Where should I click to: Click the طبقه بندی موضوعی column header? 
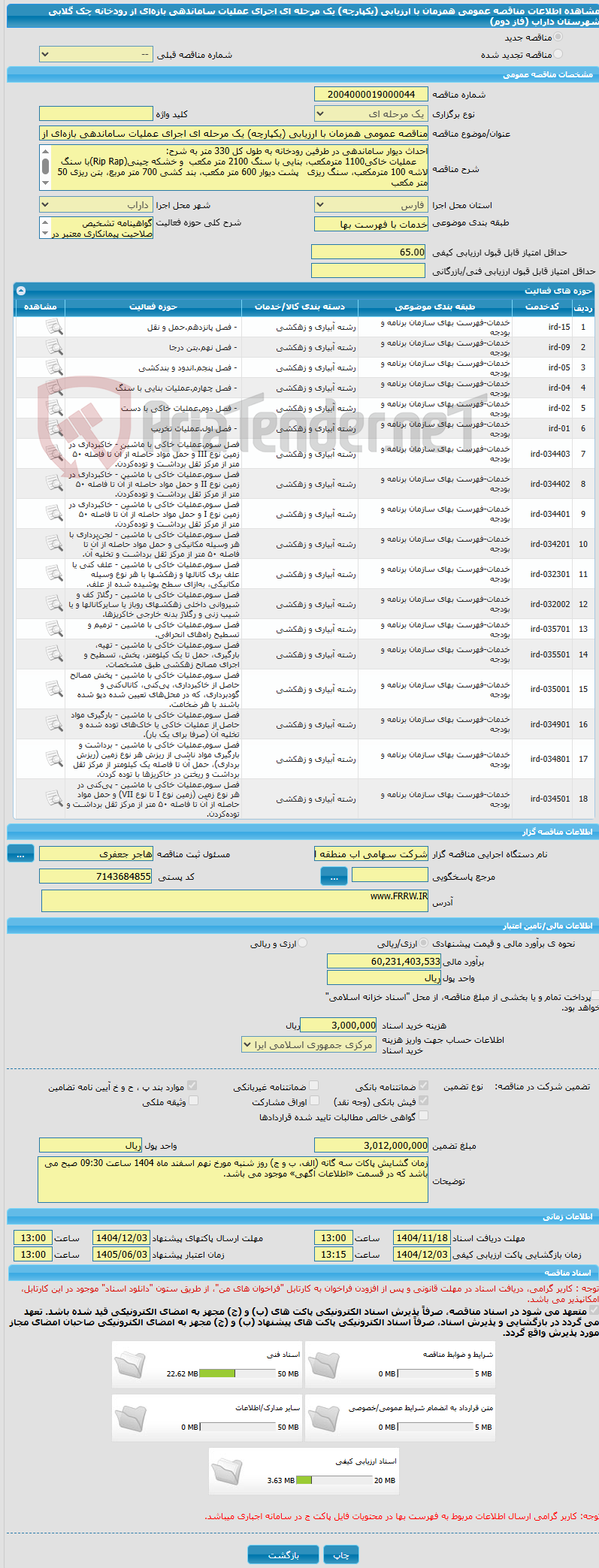pyautogui.click(x=435, y=307)
